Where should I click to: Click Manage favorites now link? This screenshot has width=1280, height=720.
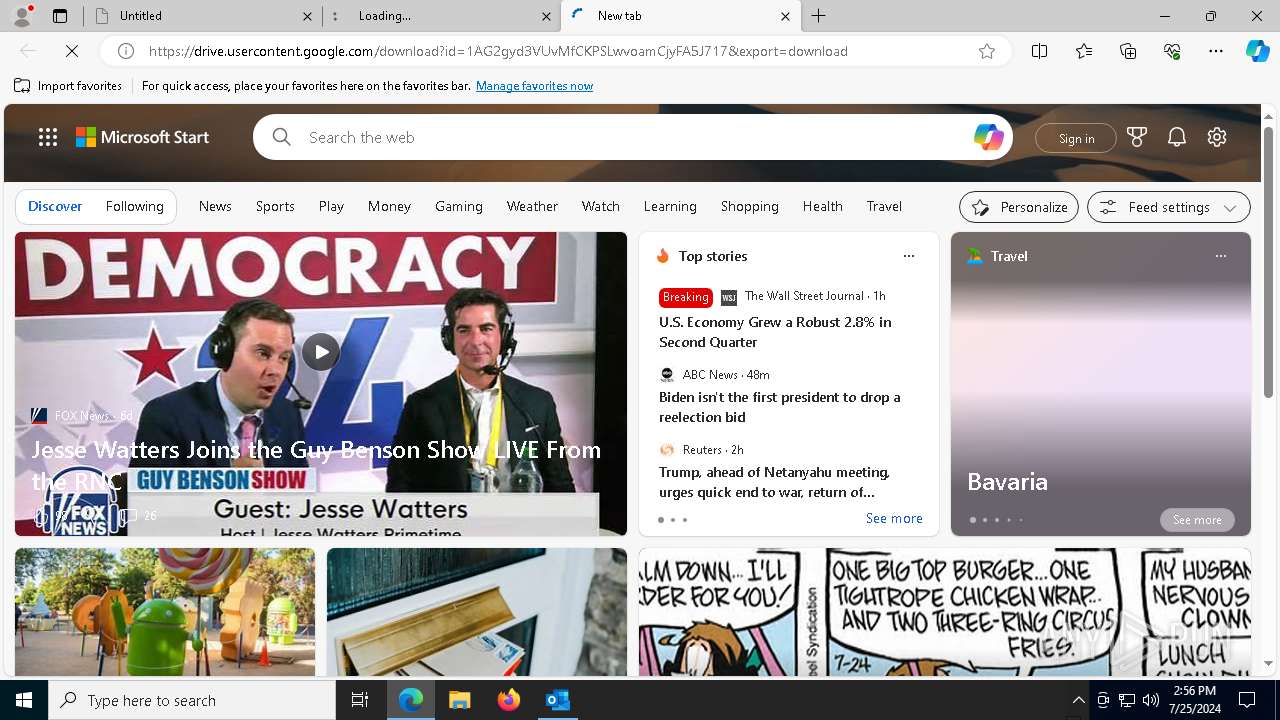534,86
